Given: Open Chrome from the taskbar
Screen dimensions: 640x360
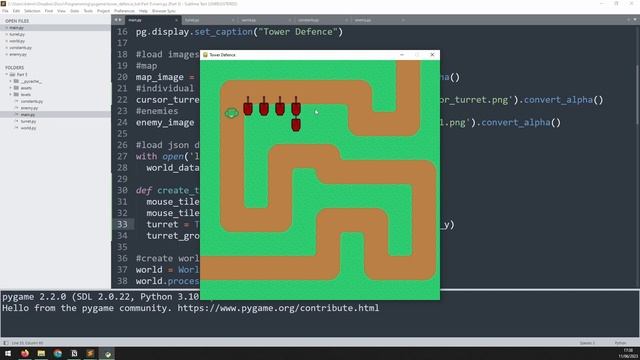Looking at the screenshot, I should 58,353.
